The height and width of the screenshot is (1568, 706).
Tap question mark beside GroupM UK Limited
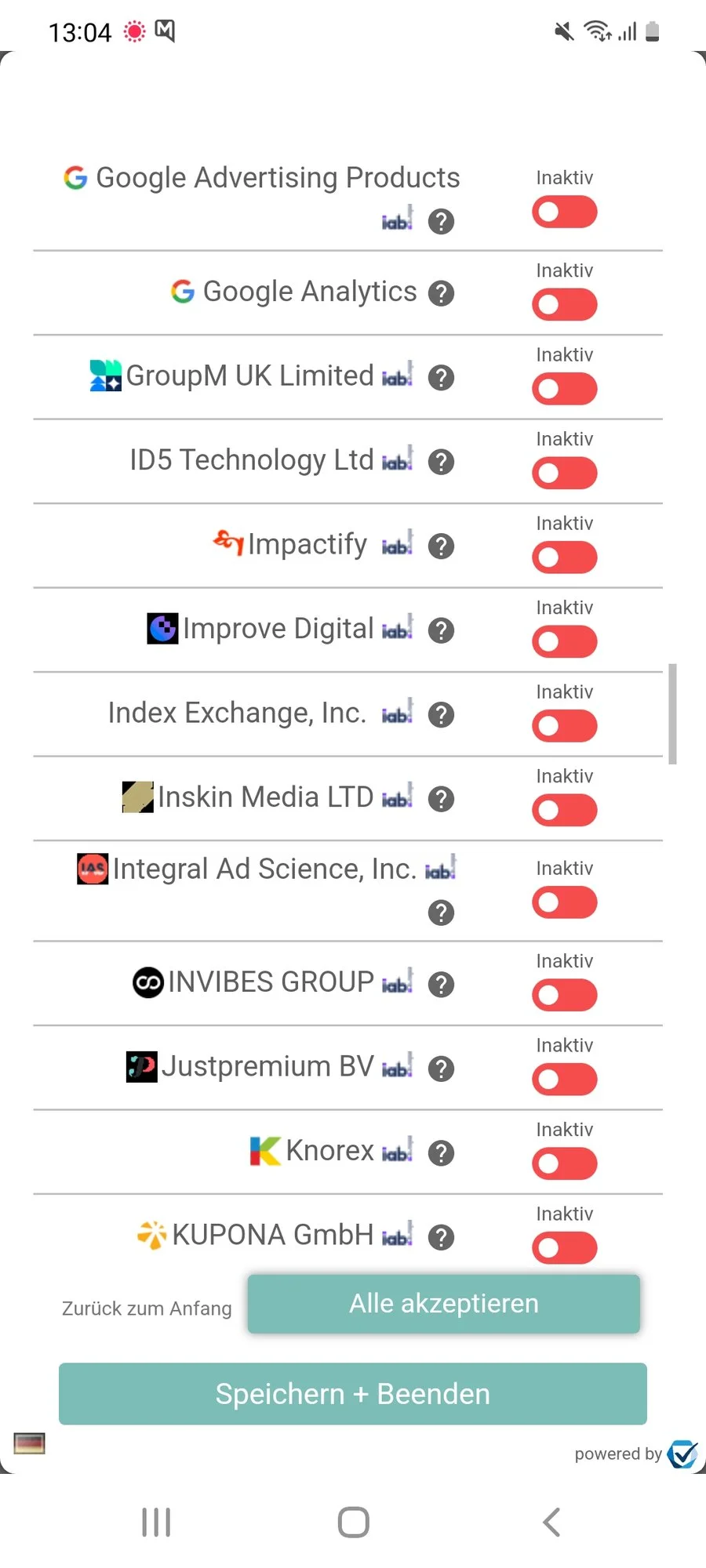click(441, 378)
